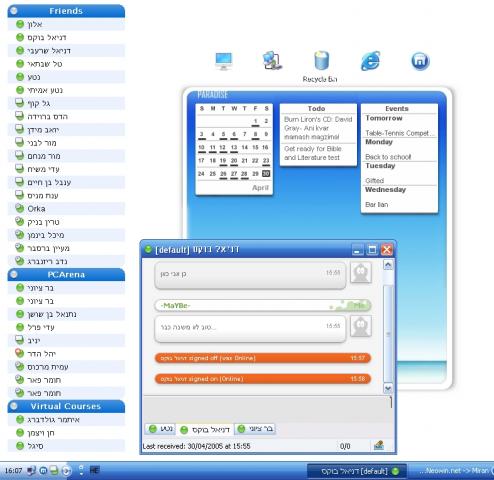Click the HE language indicator on taskbar
The image size is (494, 480).
point(95,470)
